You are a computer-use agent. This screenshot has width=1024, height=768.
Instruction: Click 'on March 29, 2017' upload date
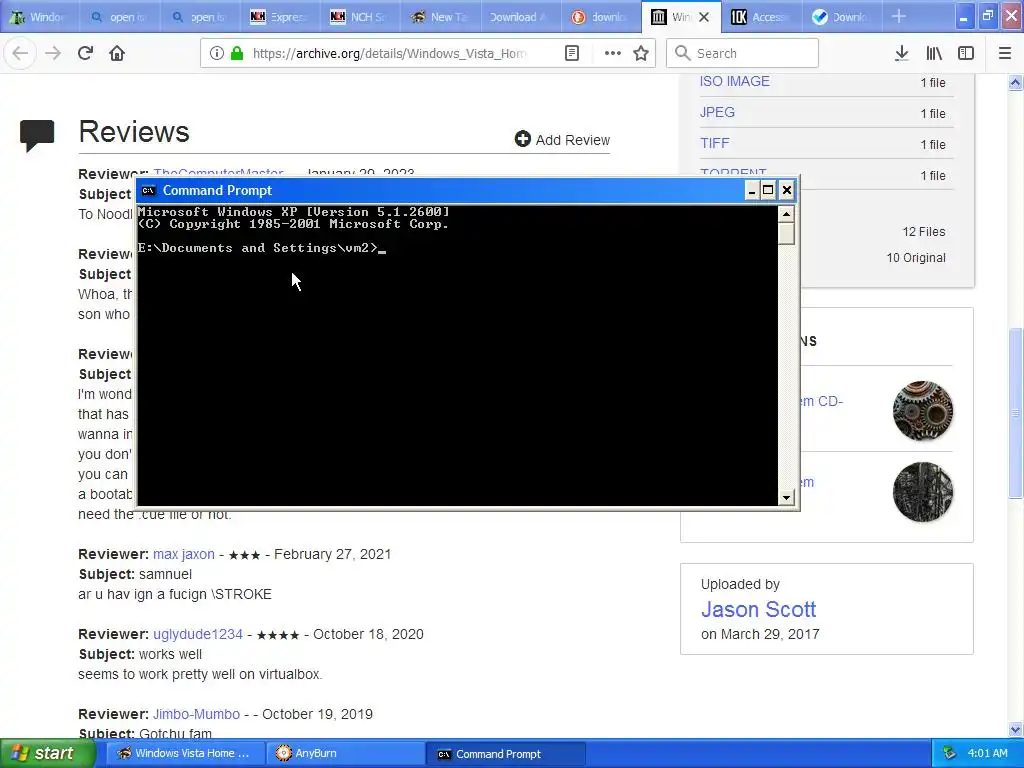point(760,634)
